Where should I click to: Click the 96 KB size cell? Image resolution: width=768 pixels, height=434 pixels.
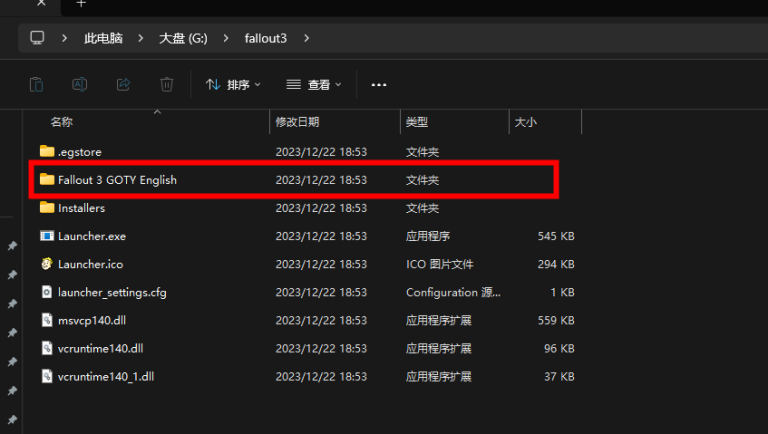pyautogui.click(x=559, y=349)
